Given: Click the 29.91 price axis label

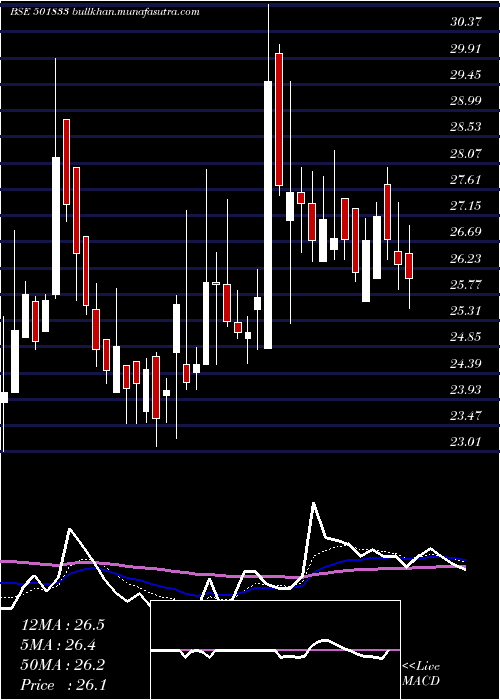Looking at the screenshot, I should (x=466, y=48).
